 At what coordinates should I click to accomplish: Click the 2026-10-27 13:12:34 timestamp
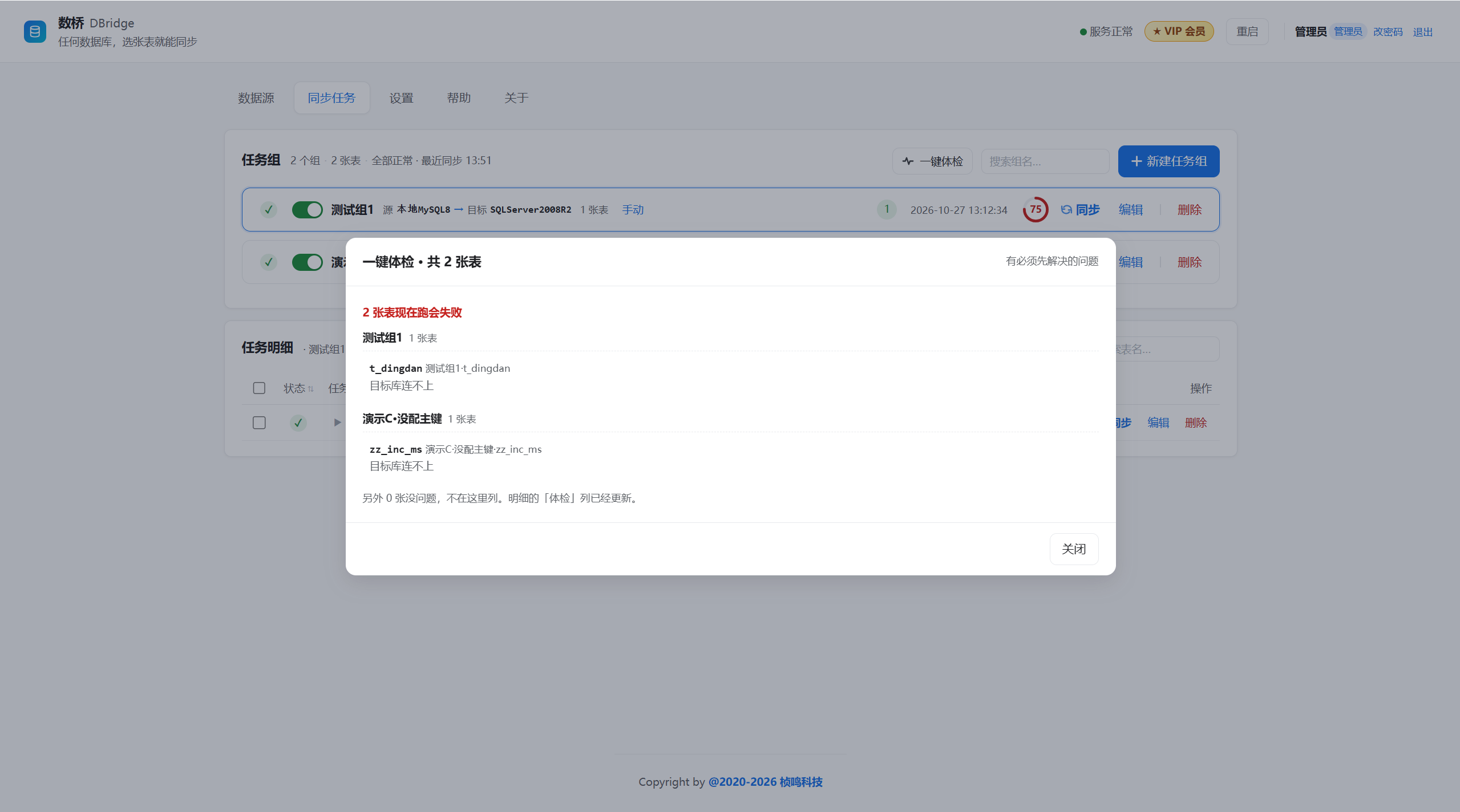click(x=958, y=210)
